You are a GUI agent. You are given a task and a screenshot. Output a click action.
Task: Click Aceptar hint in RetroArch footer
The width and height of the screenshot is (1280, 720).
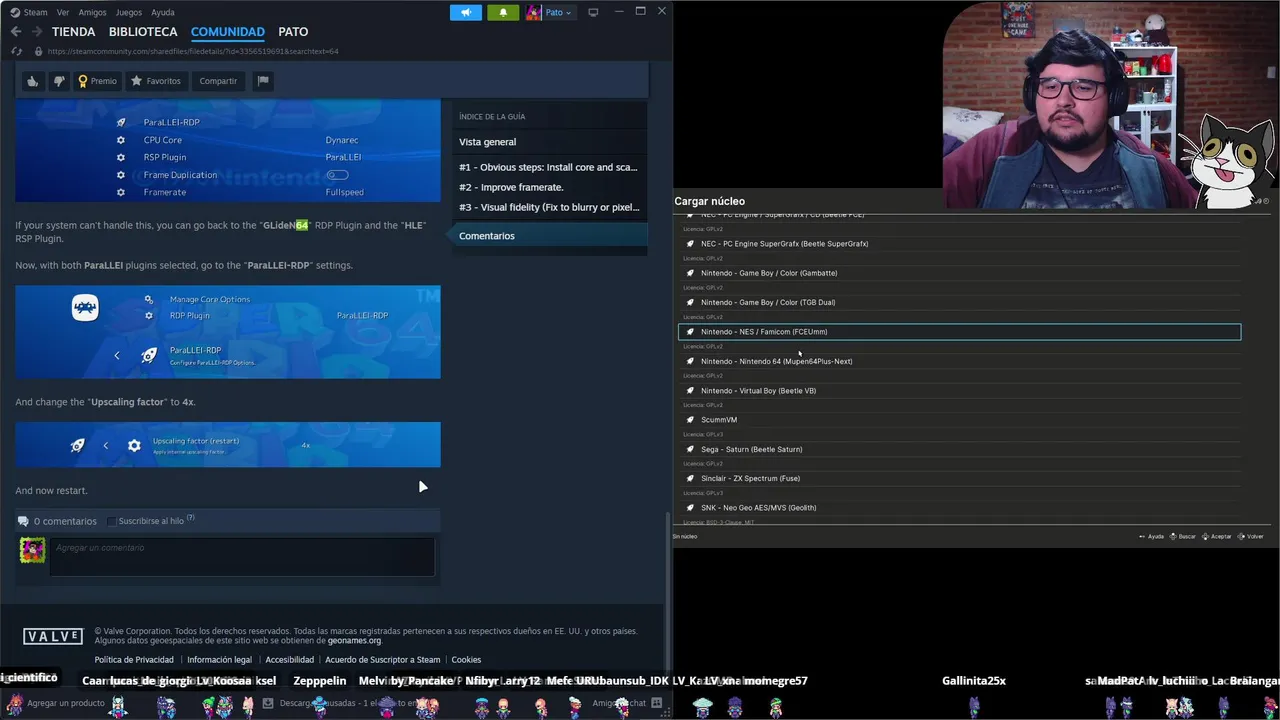point(1216,537)
